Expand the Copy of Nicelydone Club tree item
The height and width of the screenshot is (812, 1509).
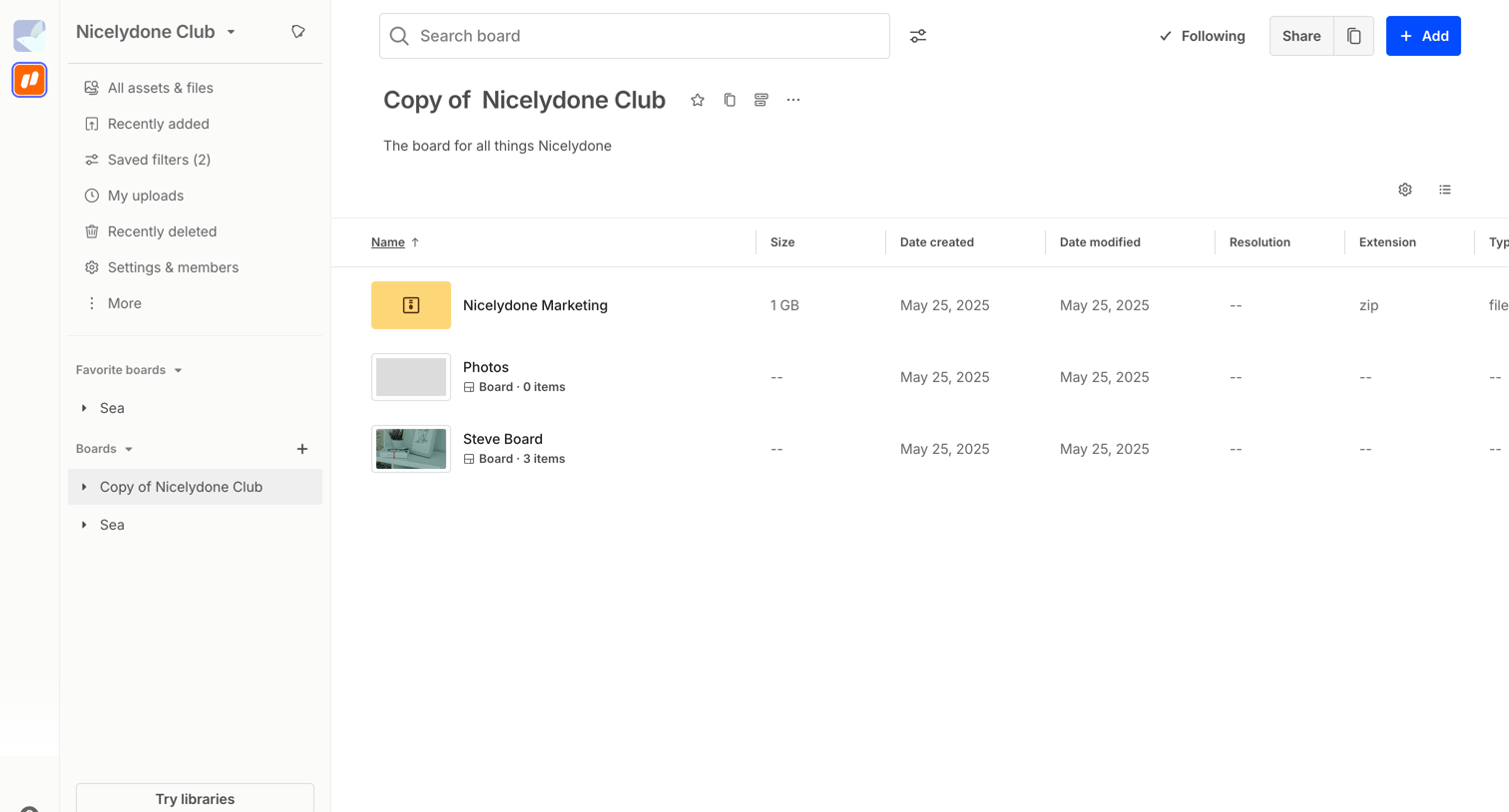[x=84, y=487]
